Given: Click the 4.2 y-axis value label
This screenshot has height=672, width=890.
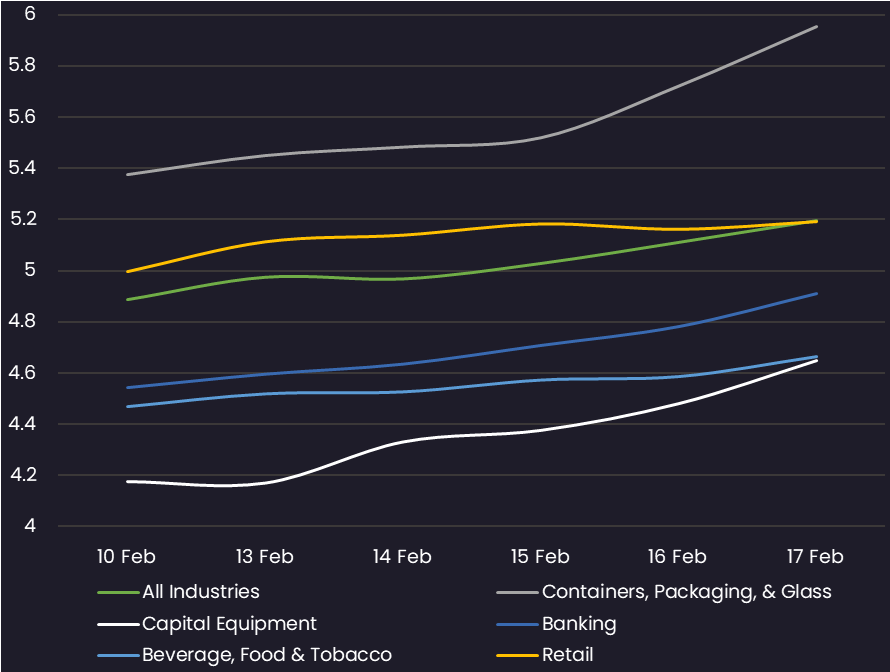Looking at the screenshot, I should coord(23,474).
